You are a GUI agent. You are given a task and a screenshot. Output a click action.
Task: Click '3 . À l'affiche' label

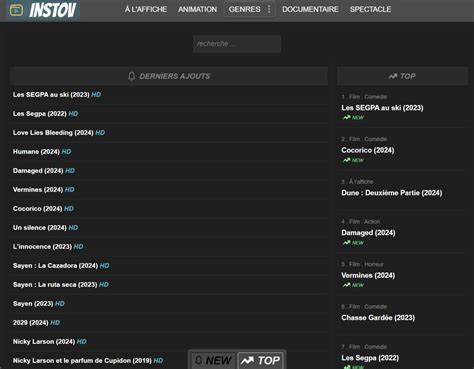pyautogui.click(x=357, y=182)
